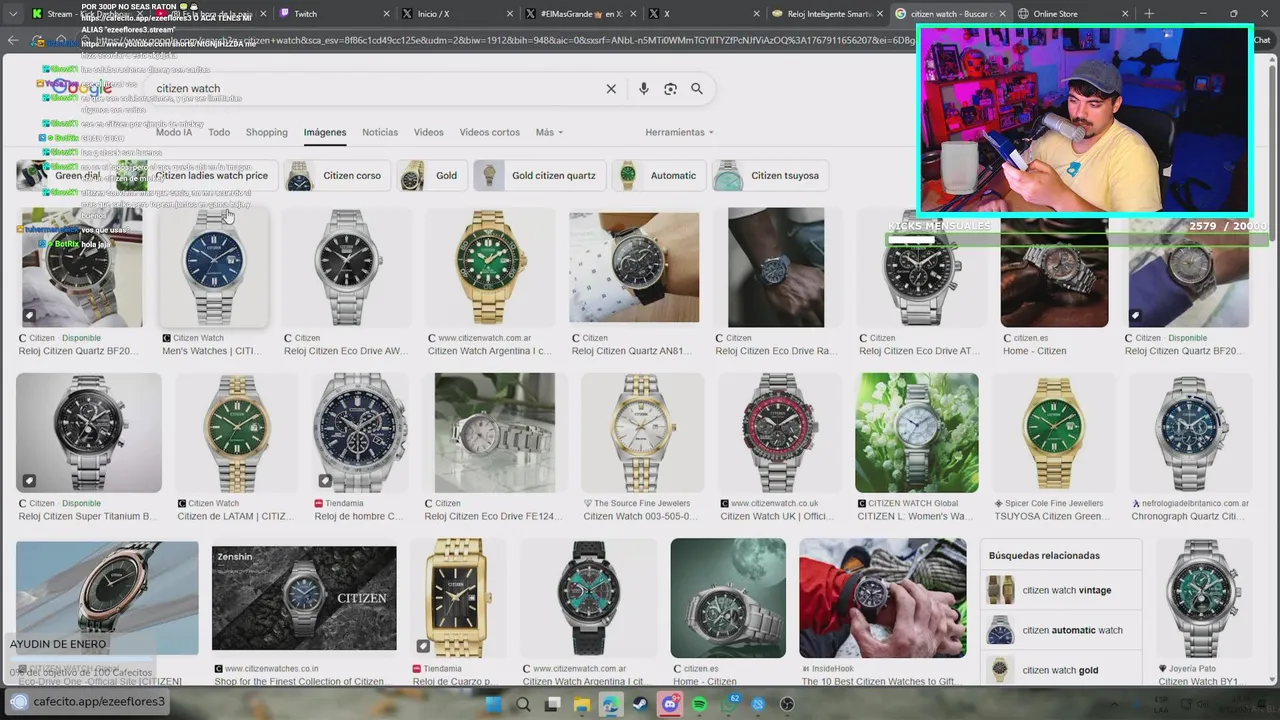1280x720 pixels.
Task: Switch to the Videos tab
Action: [428, 132]
